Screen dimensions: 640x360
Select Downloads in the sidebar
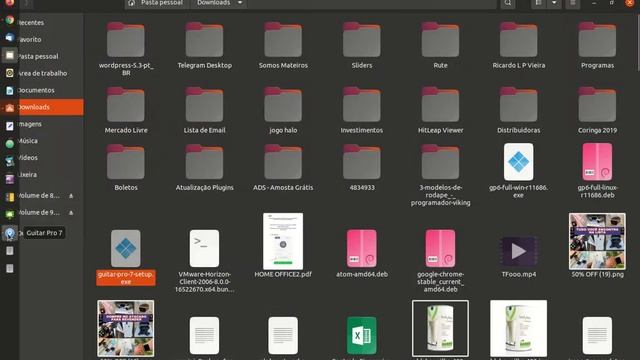tap(51, 107)
